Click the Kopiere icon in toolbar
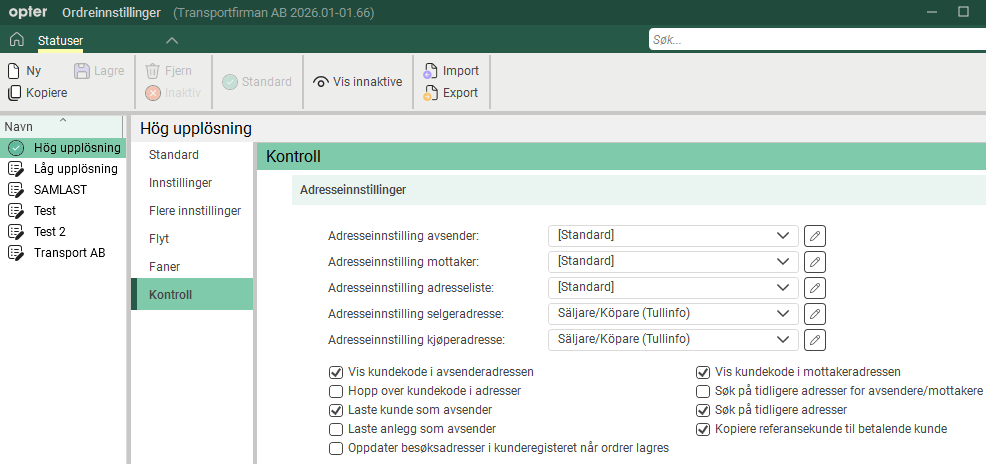986x464 pixels. (x=14, y=93)
